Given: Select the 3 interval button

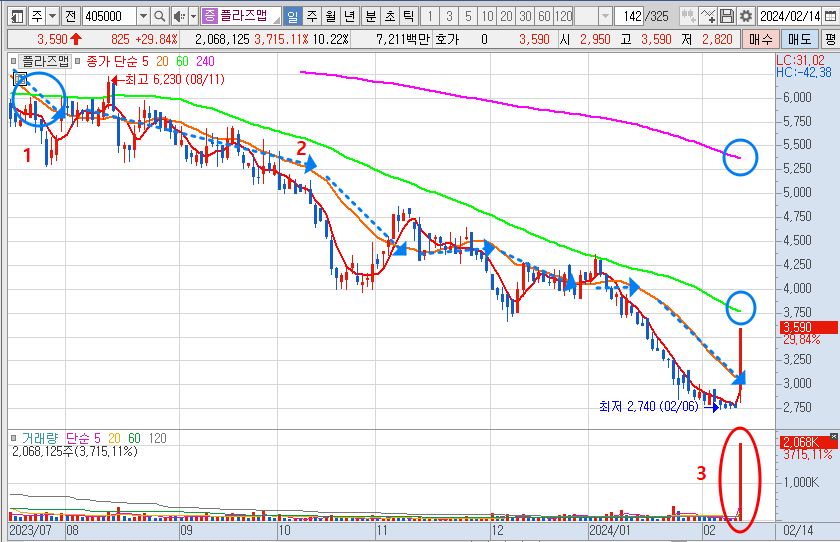Looking at the screenshot, I should coord(449,17).
